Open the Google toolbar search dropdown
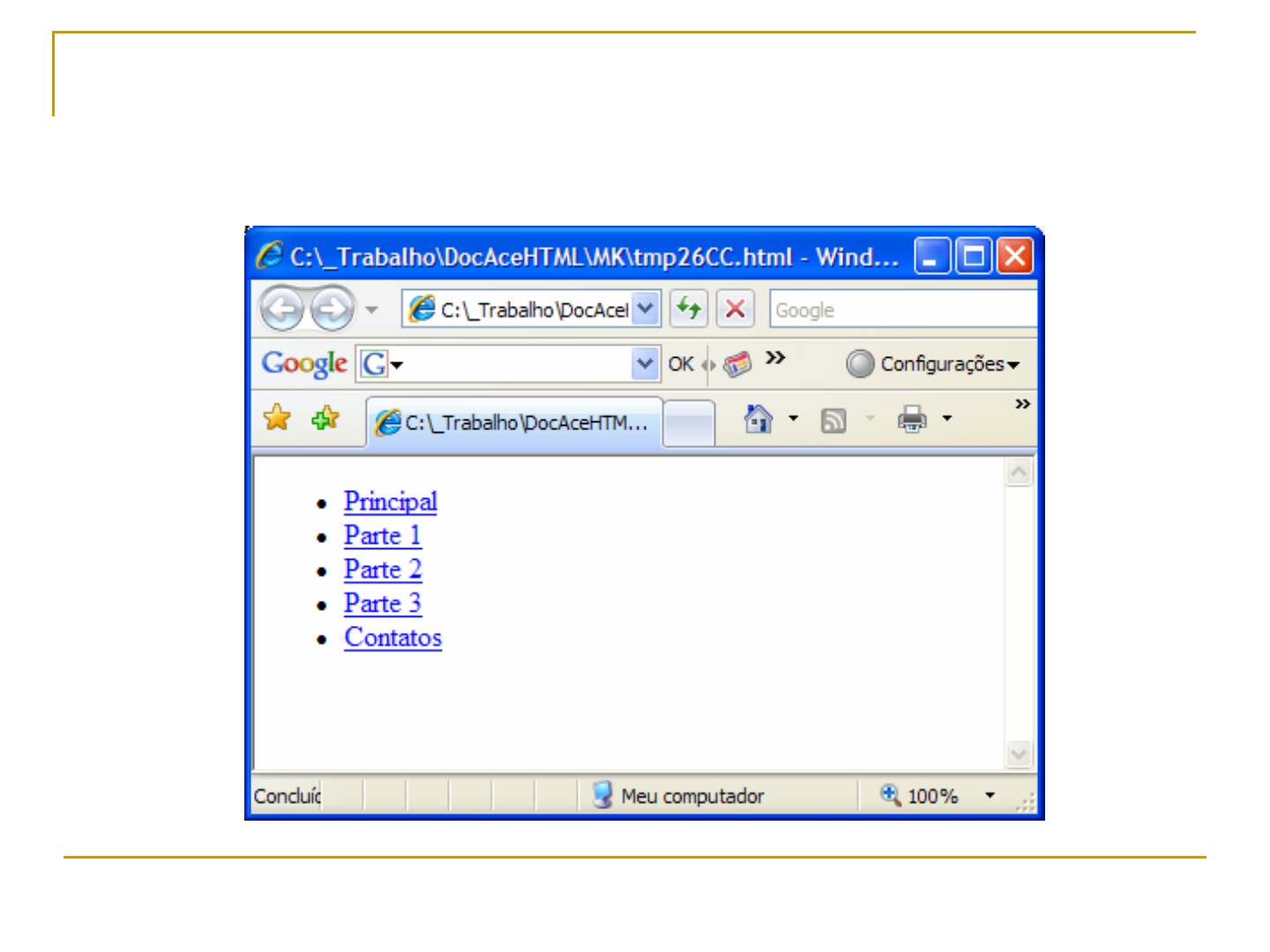This screenshot has width=1270, height=952. [x=645, y=363]
